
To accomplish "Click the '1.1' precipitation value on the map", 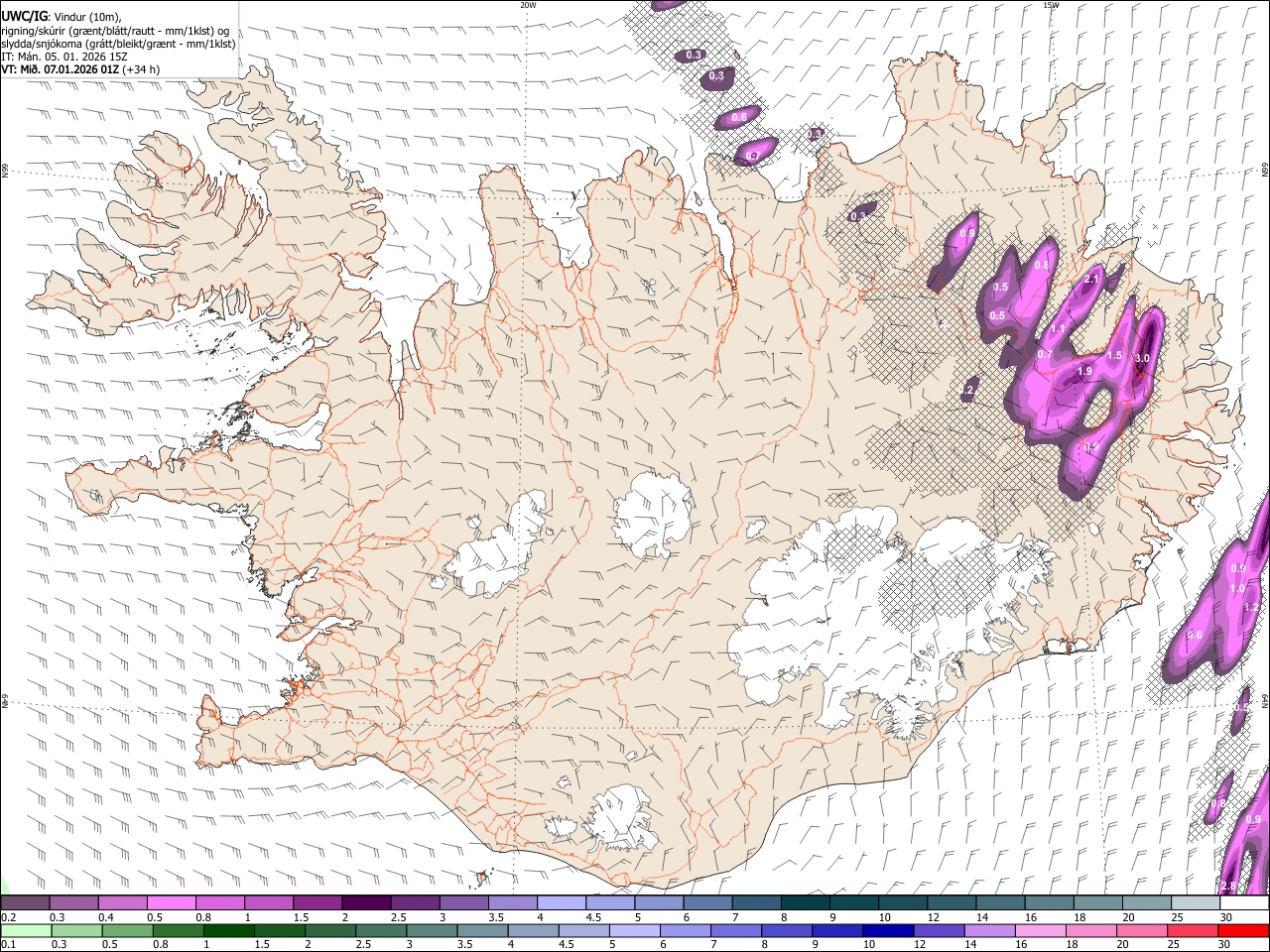I will (x=1058, y=329).
